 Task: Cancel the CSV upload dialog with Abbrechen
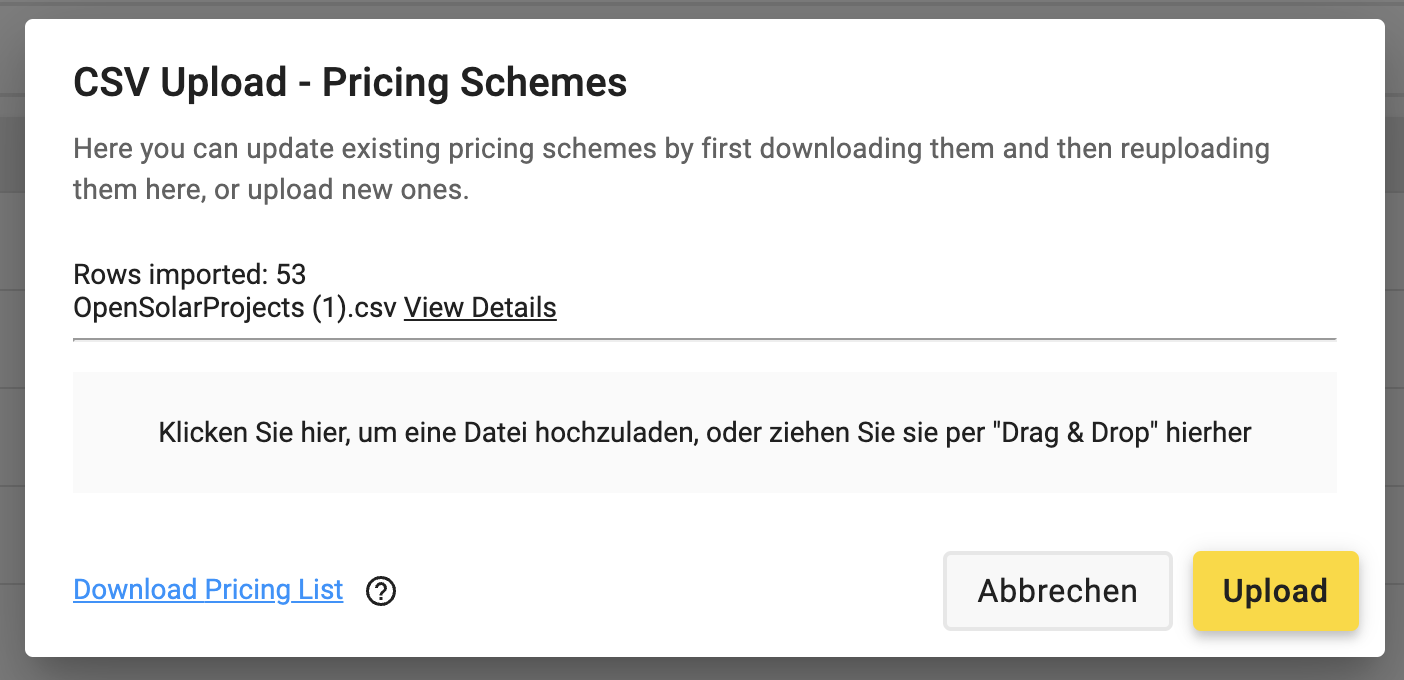pyautogui.click(x=1057, y=591)
